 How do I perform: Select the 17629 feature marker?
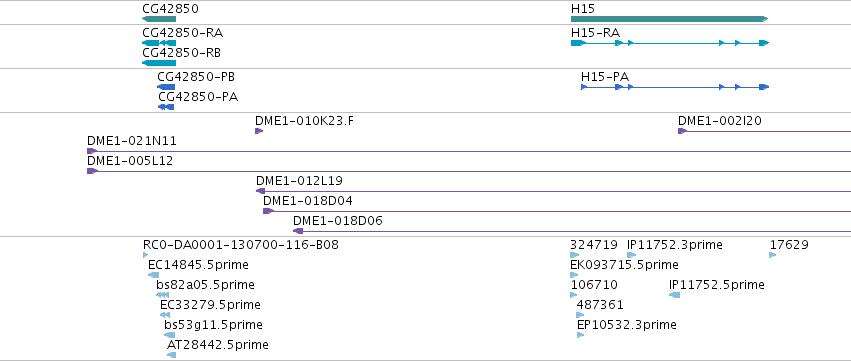coord(773,255)
